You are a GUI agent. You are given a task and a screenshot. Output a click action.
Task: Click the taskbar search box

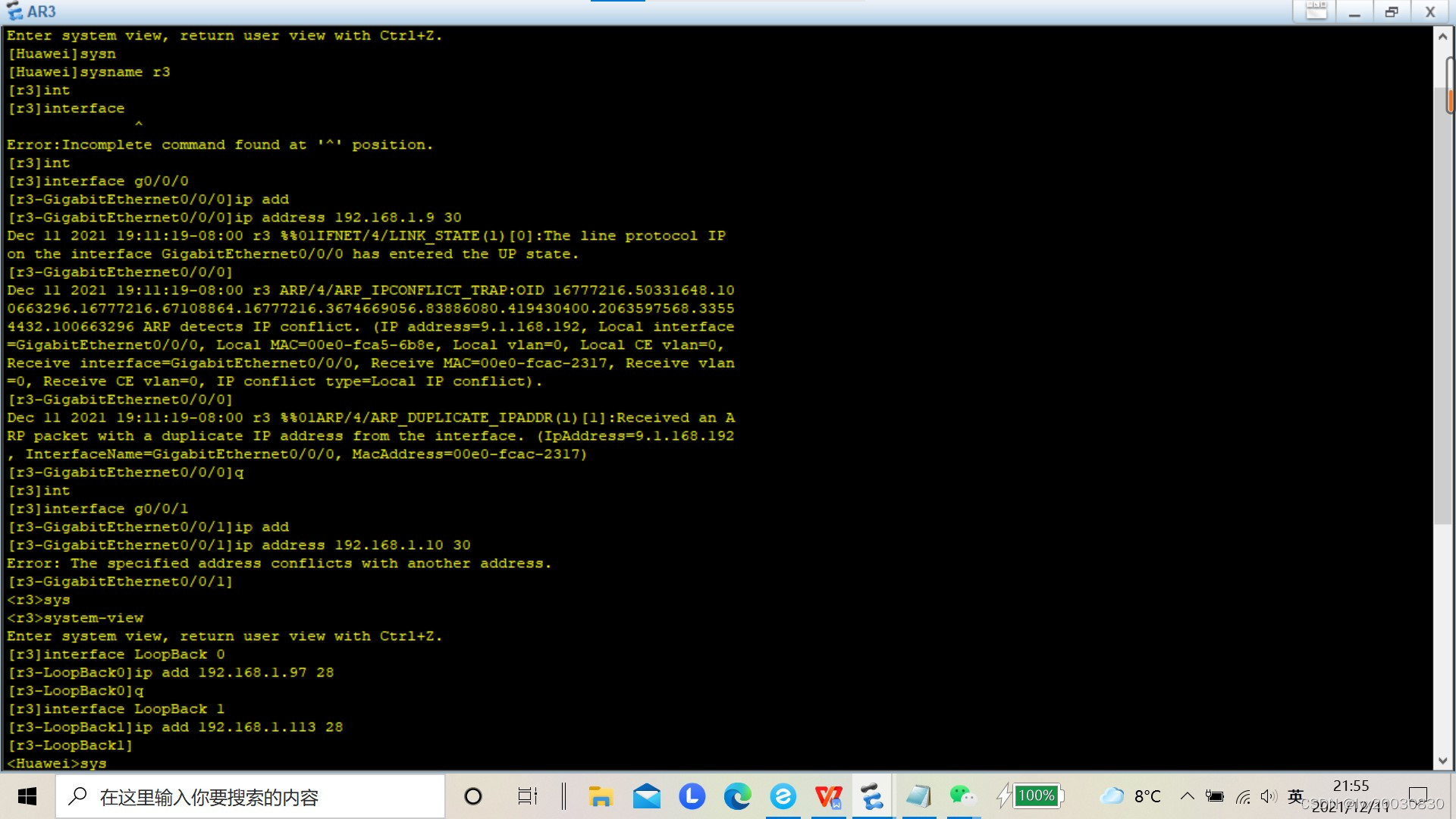click(x=250, y=796)
